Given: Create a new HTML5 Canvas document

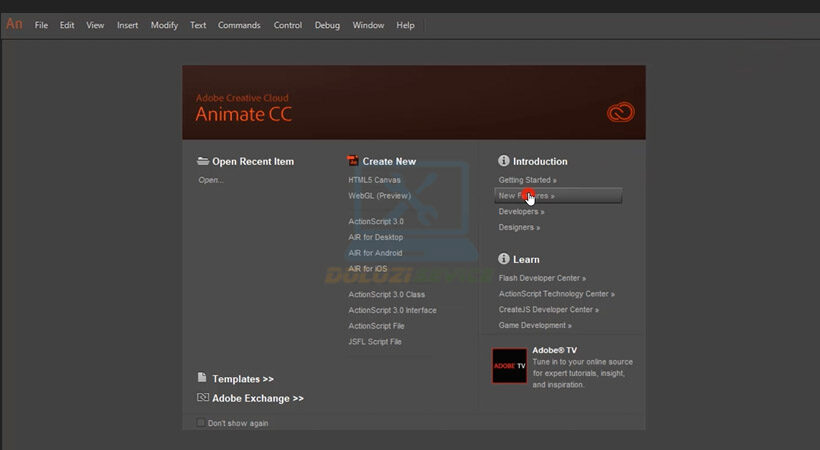Looking at the screenshot, I should (x=374, y=180).
